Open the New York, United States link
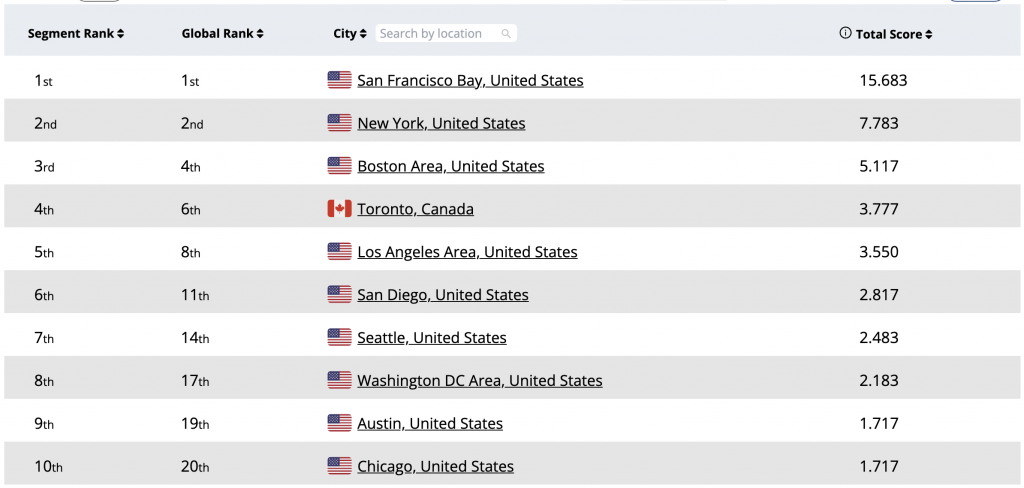This screenshot has height=488, width=1024. pos(441,123)
